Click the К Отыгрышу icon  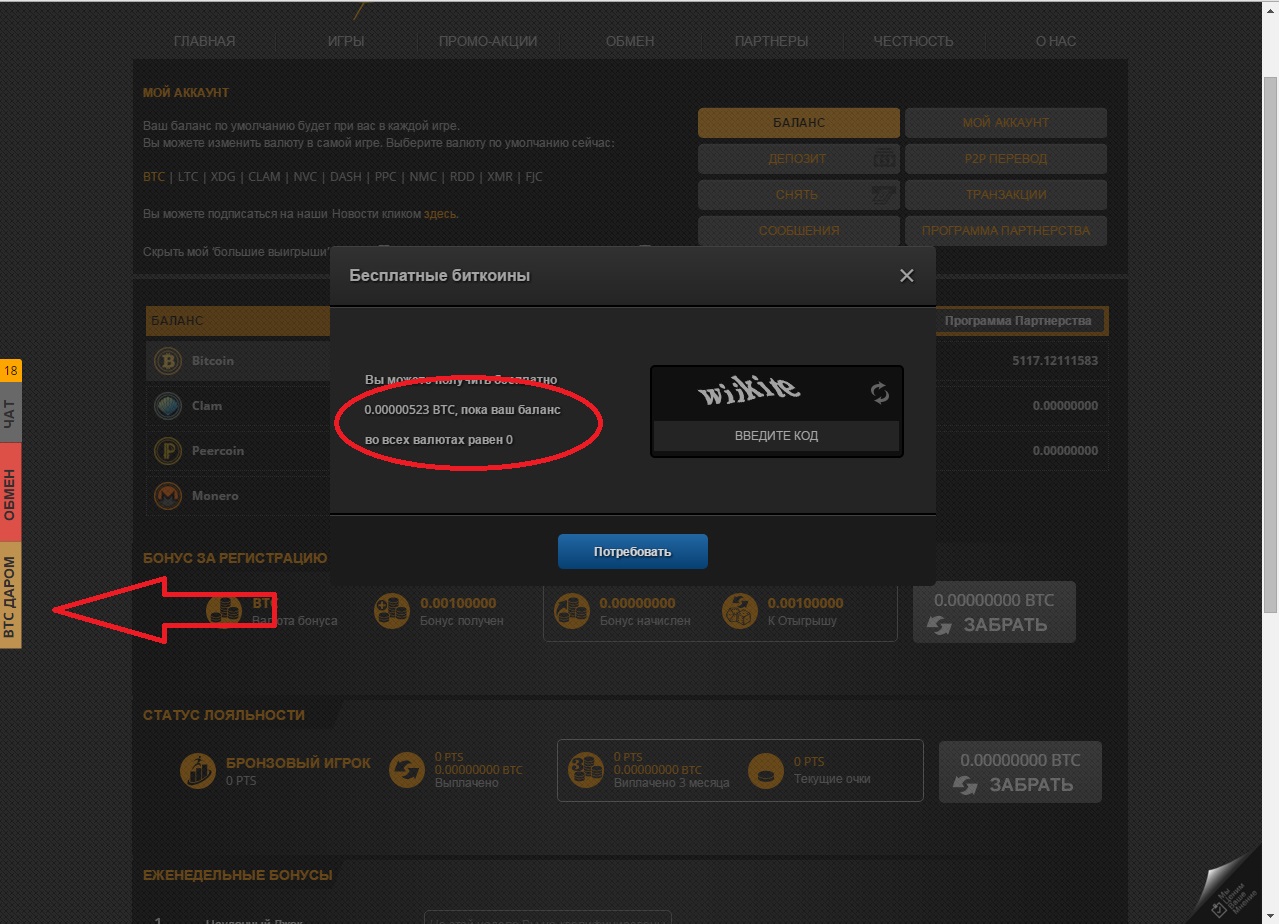(x=739, y=611)
